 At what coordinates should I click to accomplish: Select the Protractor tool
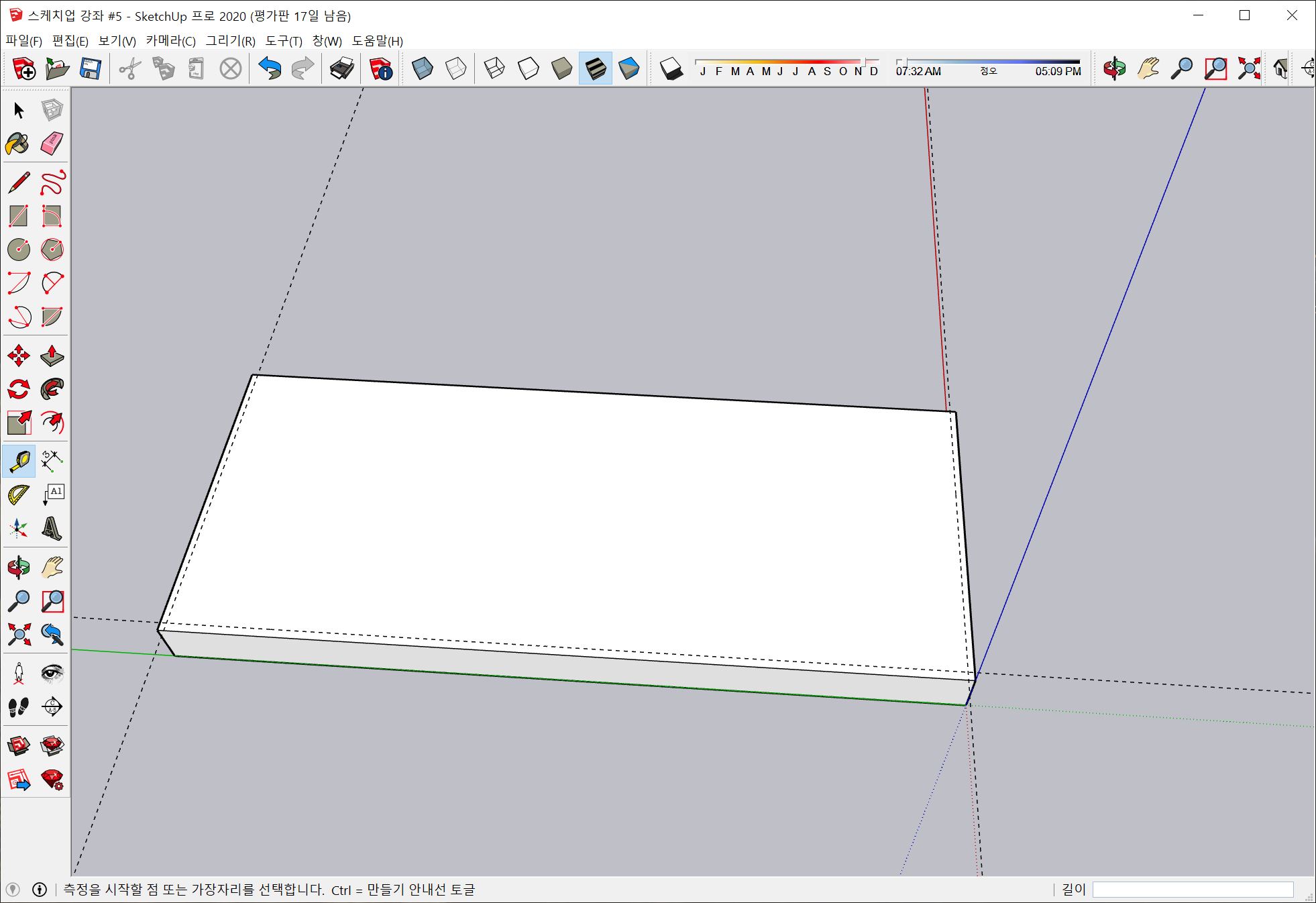coord(18,495)
